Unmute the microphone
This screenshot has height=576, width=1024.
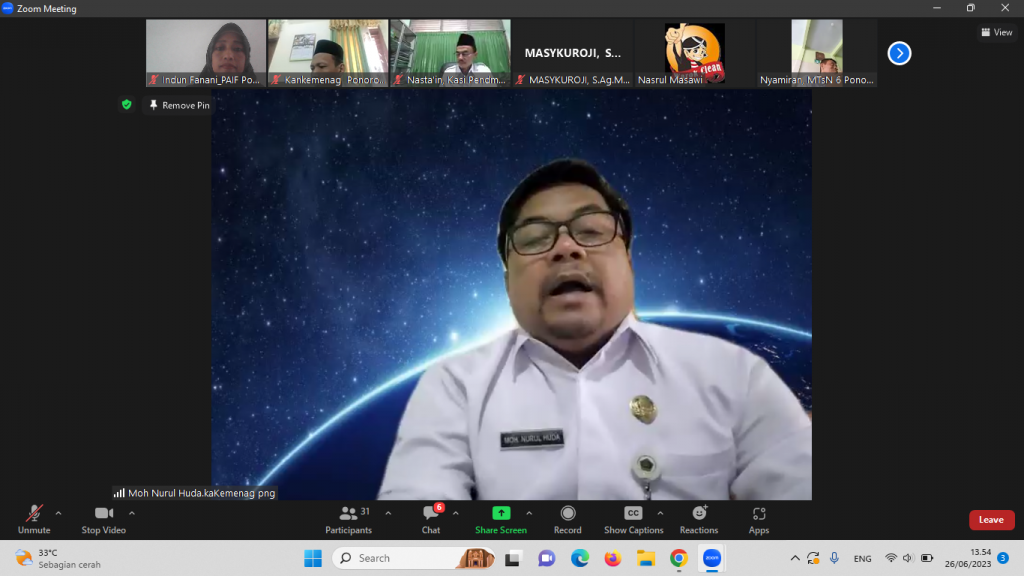pos(34,514)
